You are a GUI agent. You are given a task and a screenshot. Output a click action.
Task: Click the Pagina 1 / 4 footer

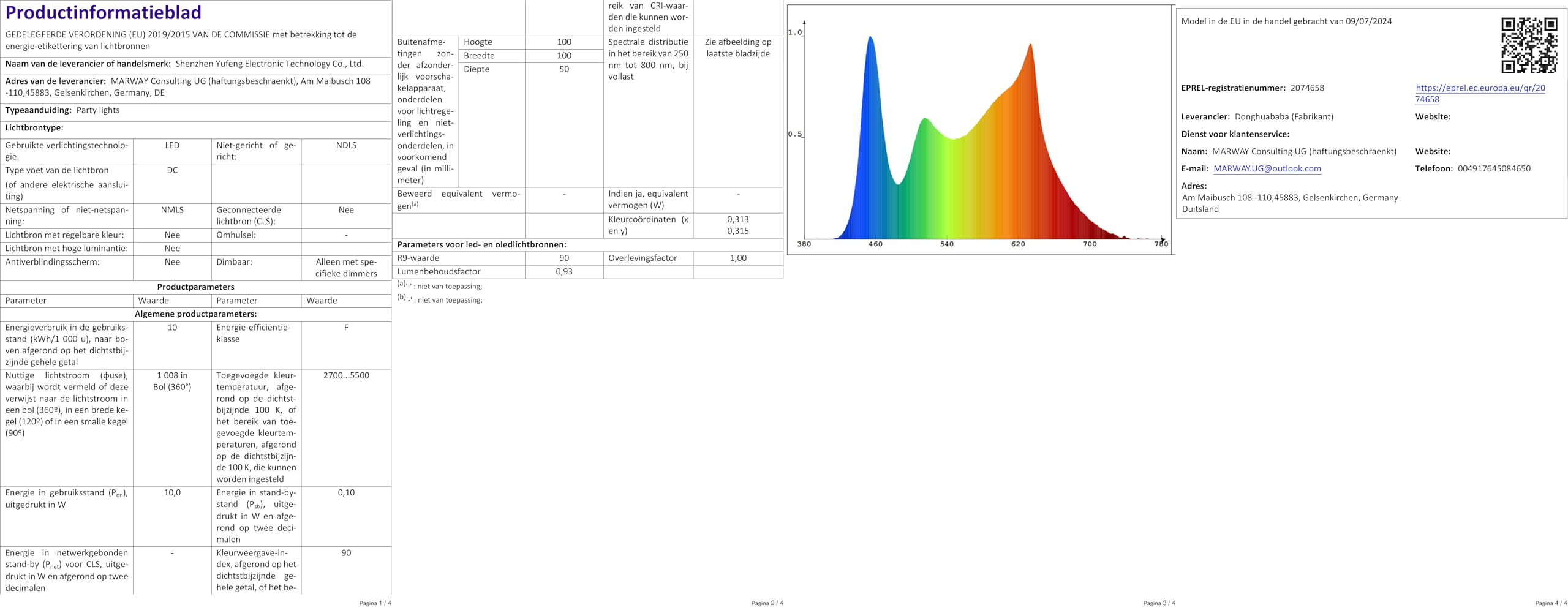[375, 603]
